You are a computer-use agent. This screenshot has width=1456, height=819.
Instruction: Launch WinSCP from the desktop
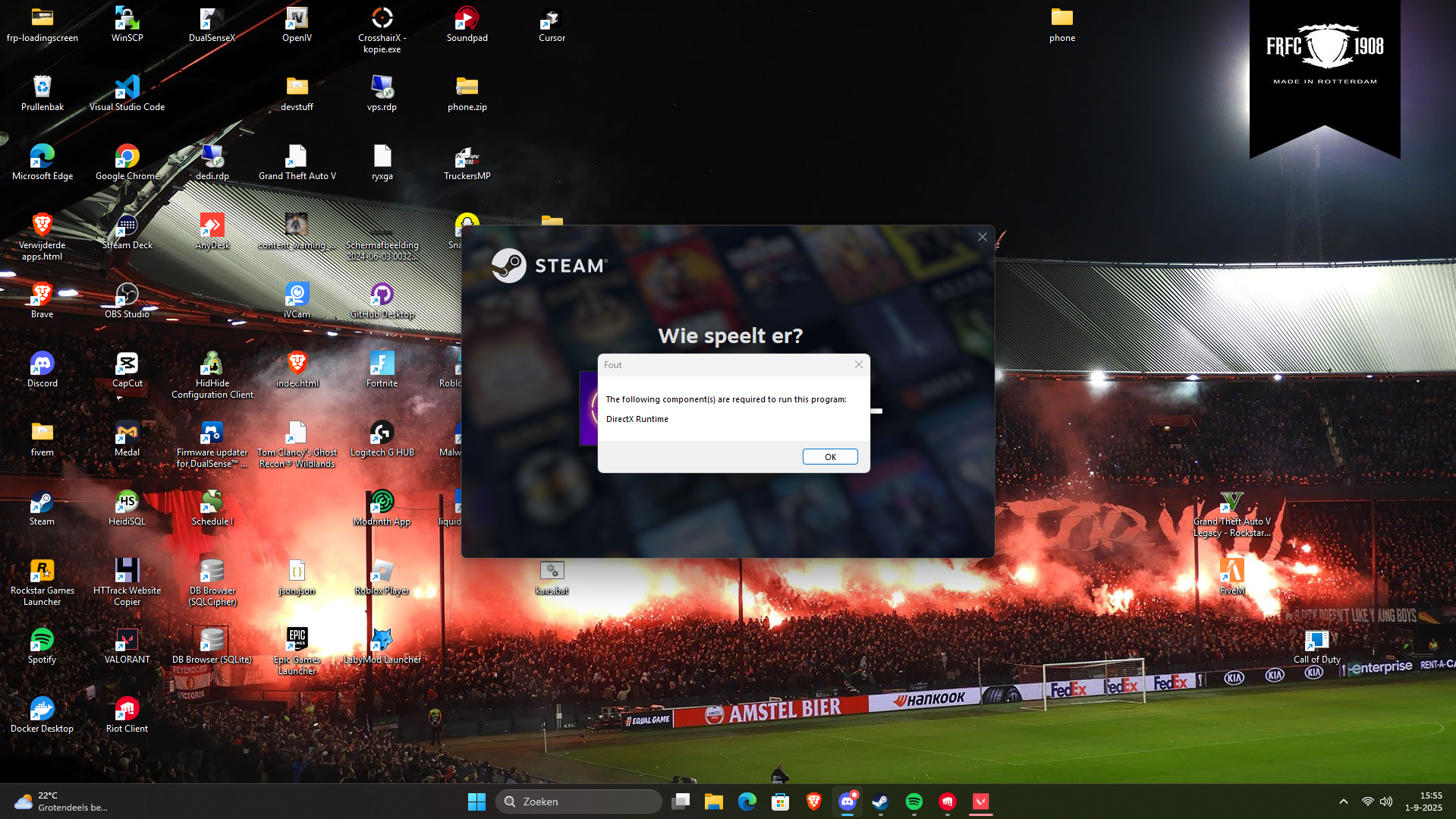tap(127, 25)
